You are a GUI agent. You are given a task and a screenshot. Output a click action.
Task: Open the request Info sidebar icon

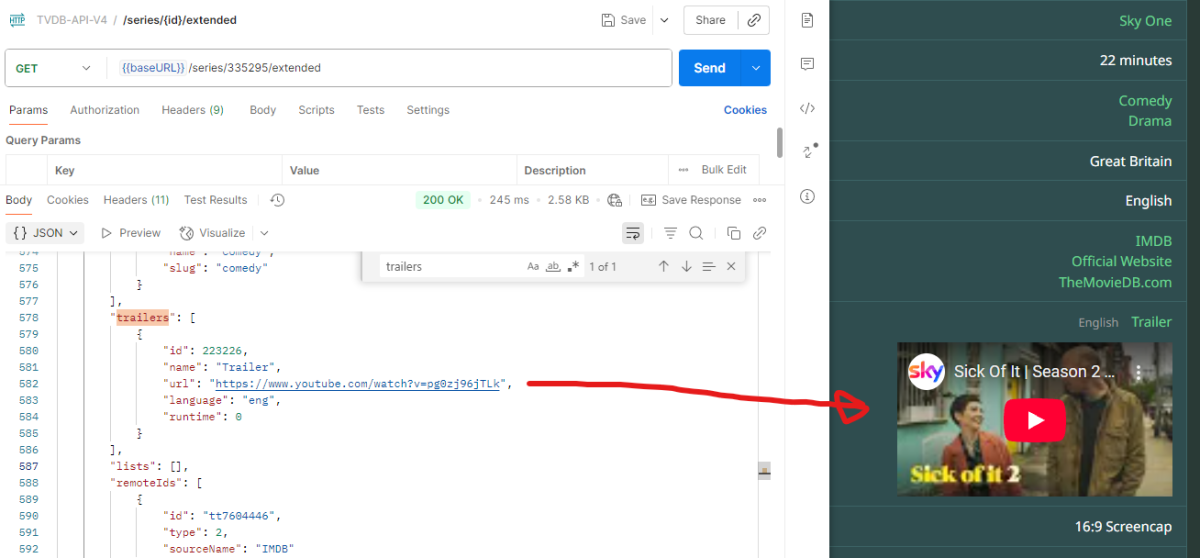(x=808, y=196)
